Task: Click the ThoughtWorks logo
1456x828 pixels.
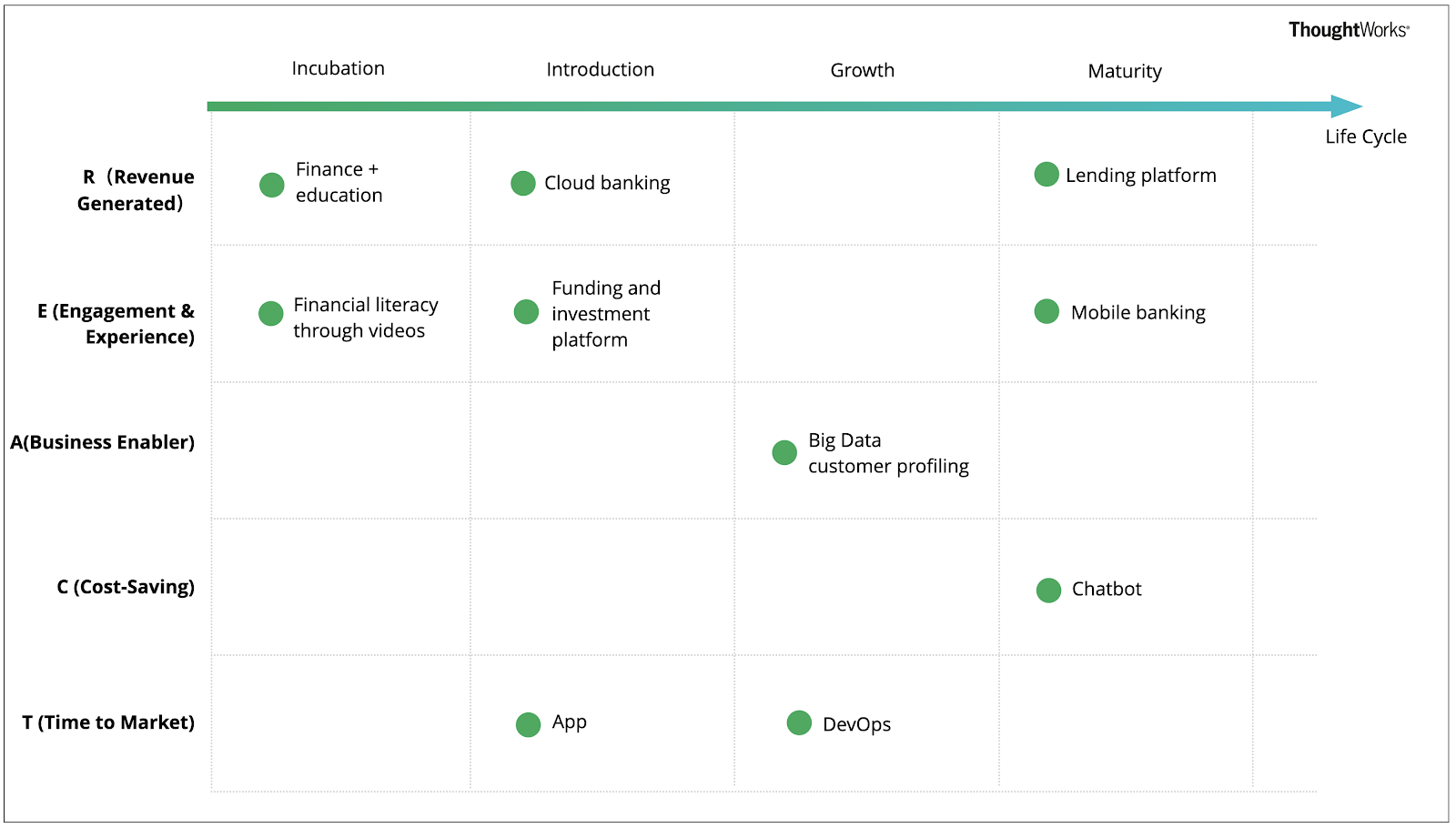Action: [1348, 30]
